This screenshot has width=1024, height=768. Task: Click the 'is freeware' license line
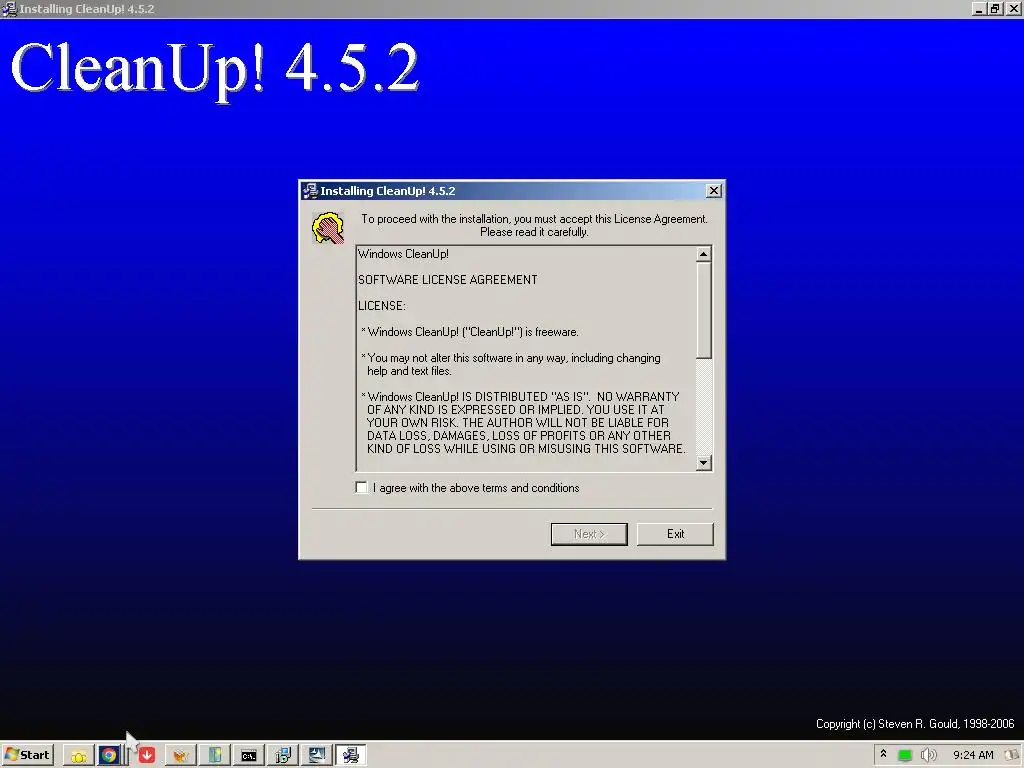(470, 332)
